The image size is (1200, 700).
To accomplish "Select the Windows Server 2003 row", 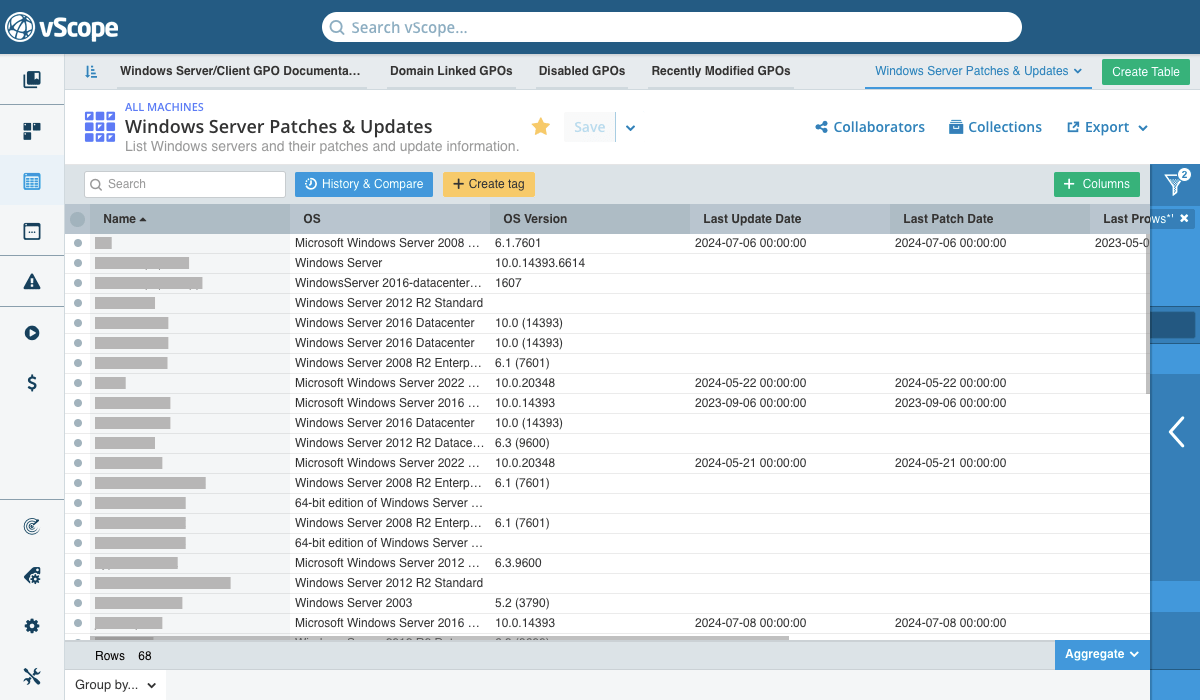I will 78,603.
